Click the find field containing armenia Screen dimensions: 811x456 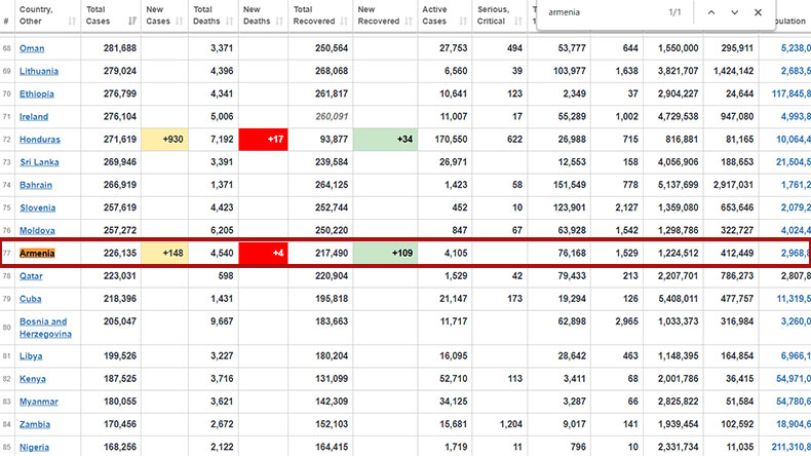click(x=603, y=12)
